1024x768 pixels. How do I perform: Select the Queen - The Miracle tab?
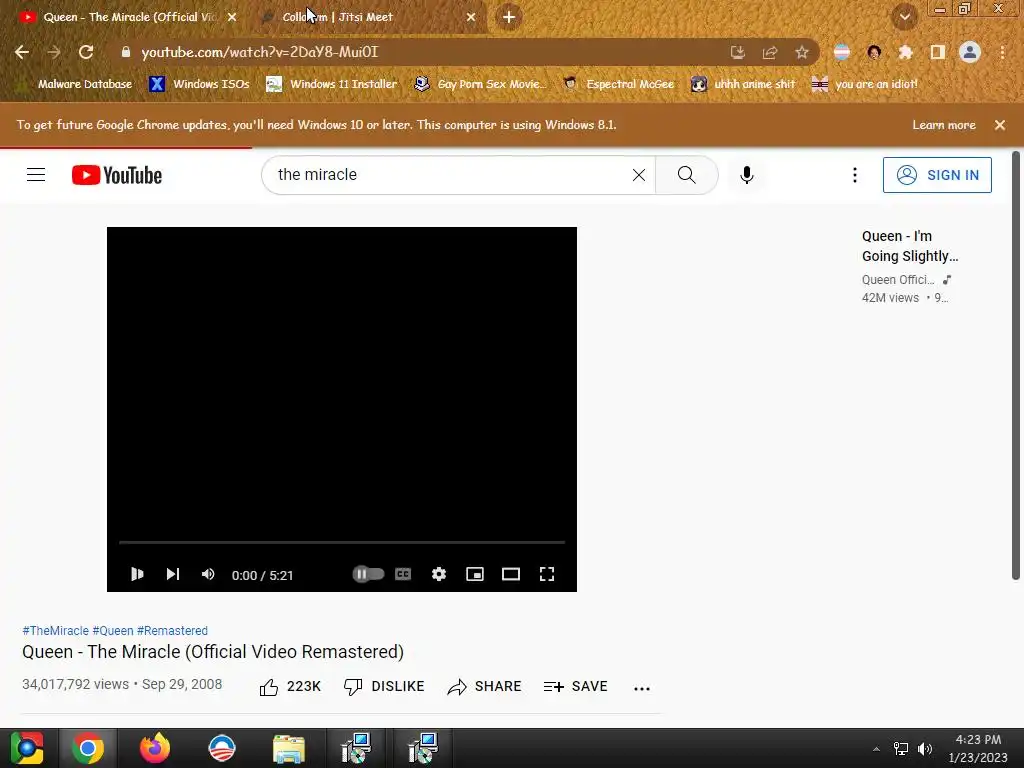point(128,17)
